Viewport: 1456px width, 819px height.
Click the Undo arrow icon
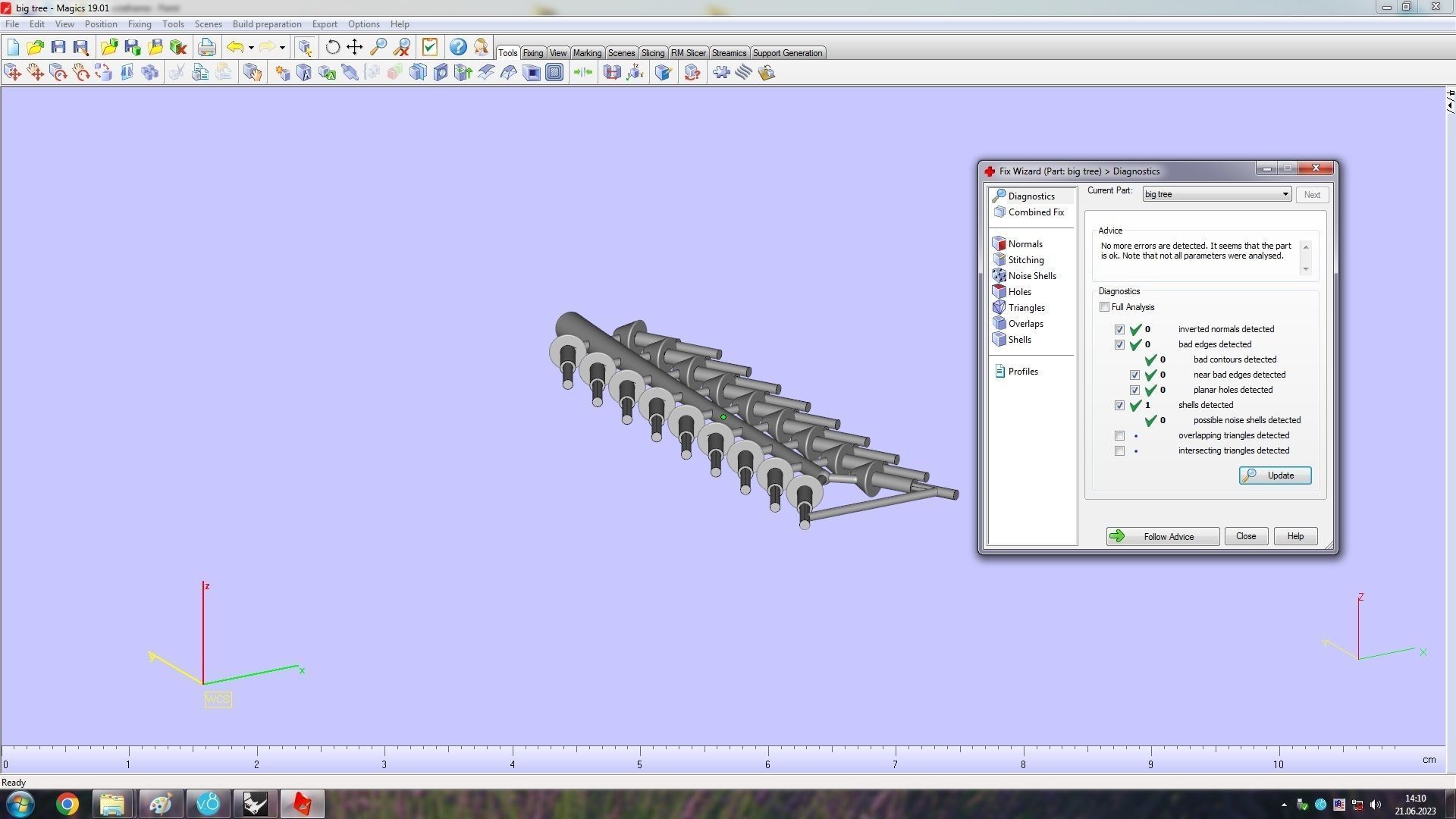[x=235, y=47]
